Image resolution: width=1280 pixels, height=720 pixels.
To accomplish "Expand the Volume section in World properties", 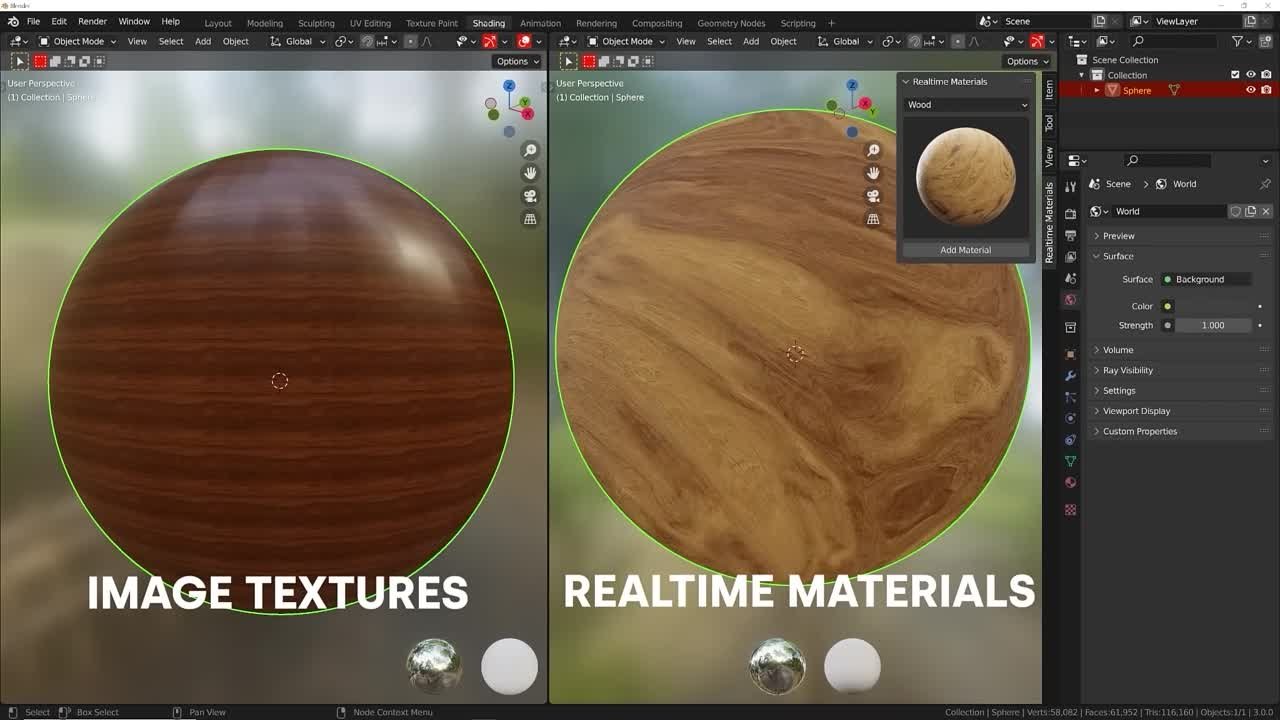I will click(1117, 349).
